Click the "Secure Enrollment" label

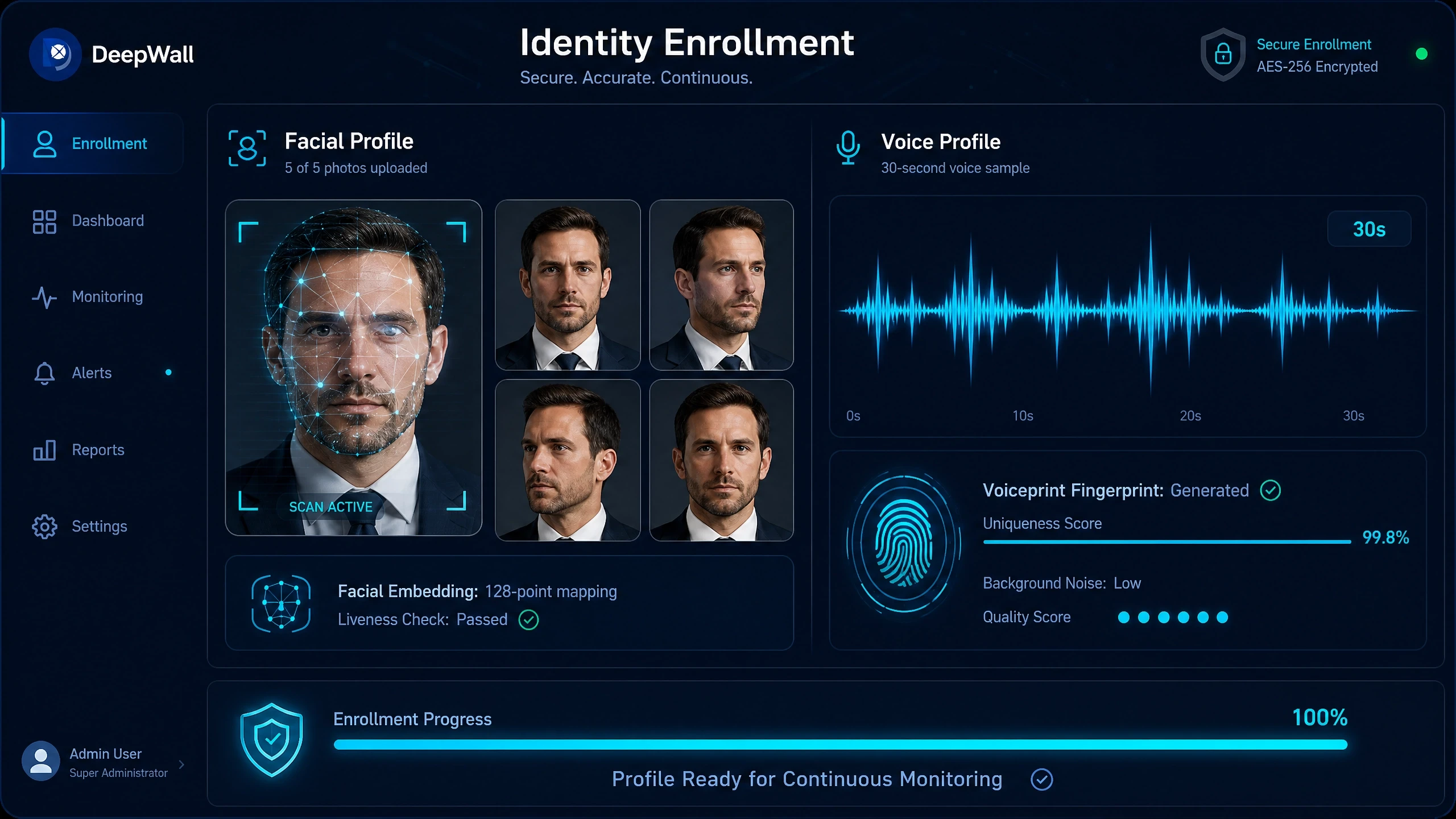pos(1314,44)
